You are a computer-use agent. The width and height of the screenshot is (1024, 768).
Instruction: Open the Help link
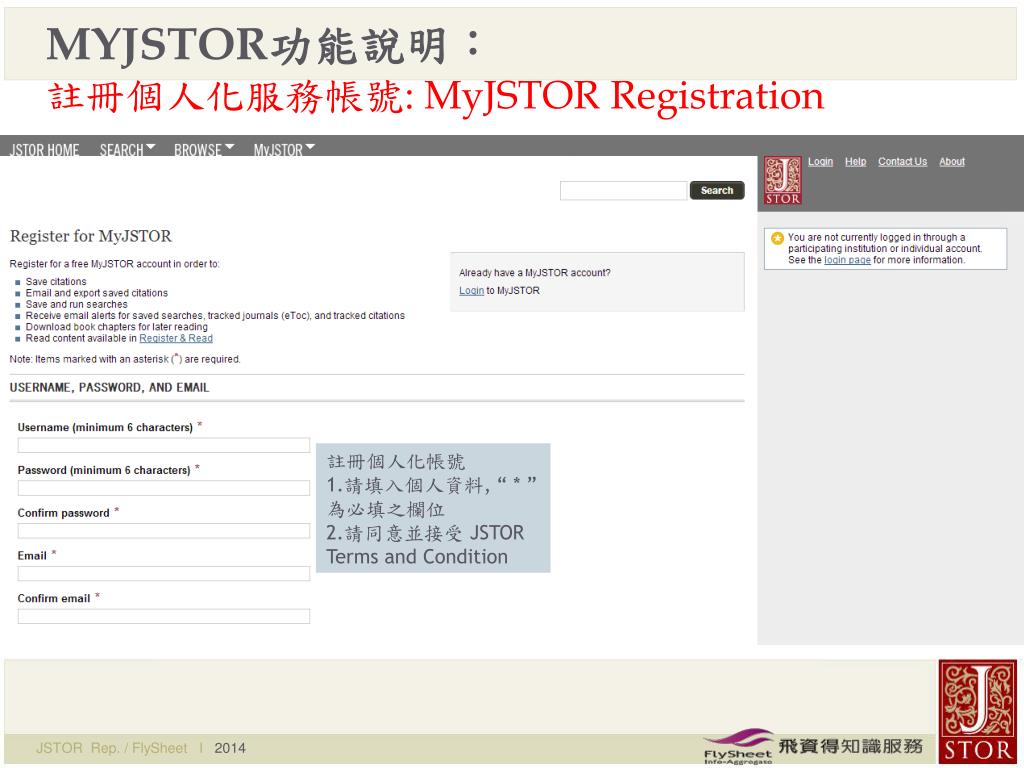[856, 162]
